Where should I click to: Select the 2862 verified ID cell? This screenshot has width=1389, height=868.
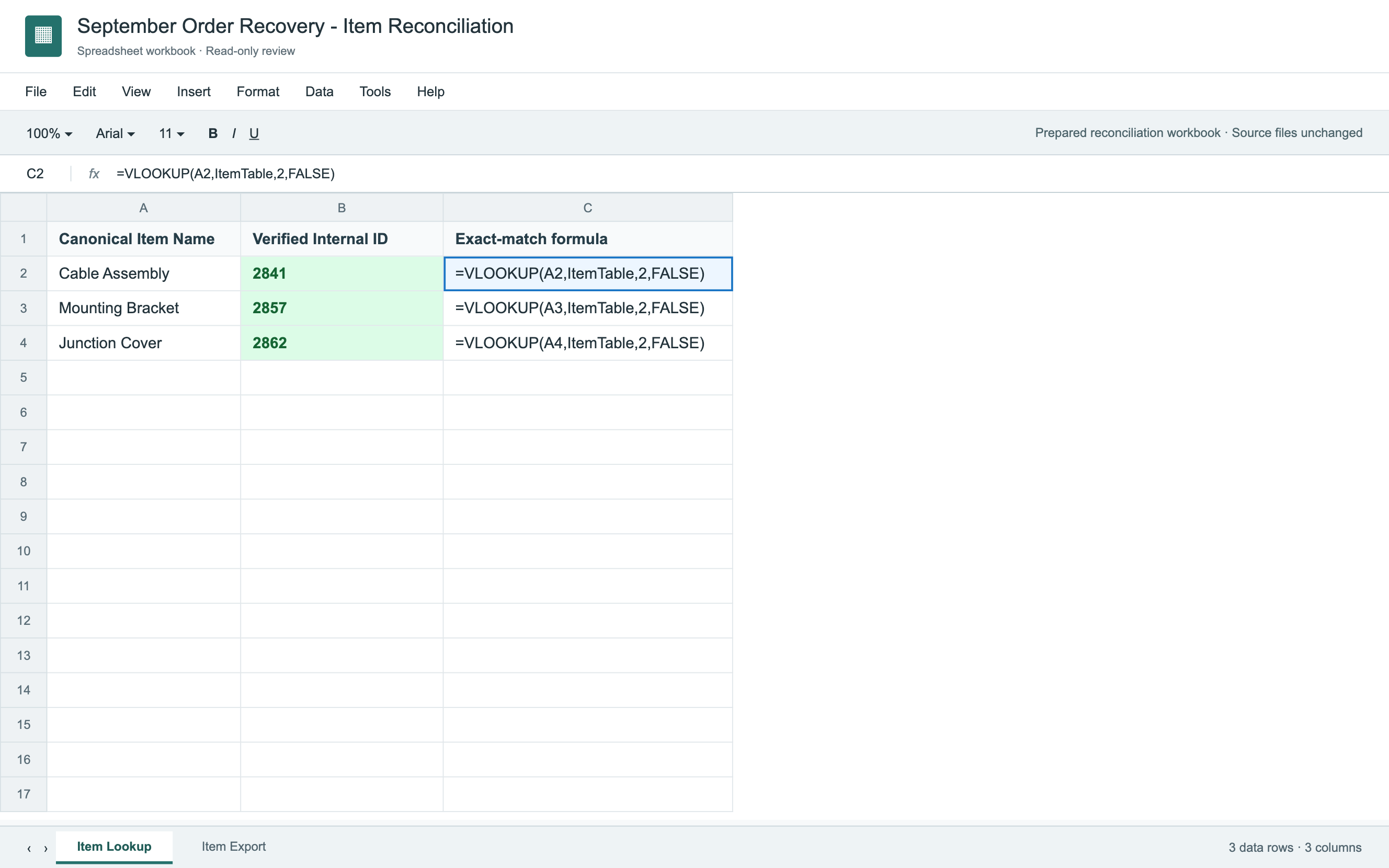[341, 342]
